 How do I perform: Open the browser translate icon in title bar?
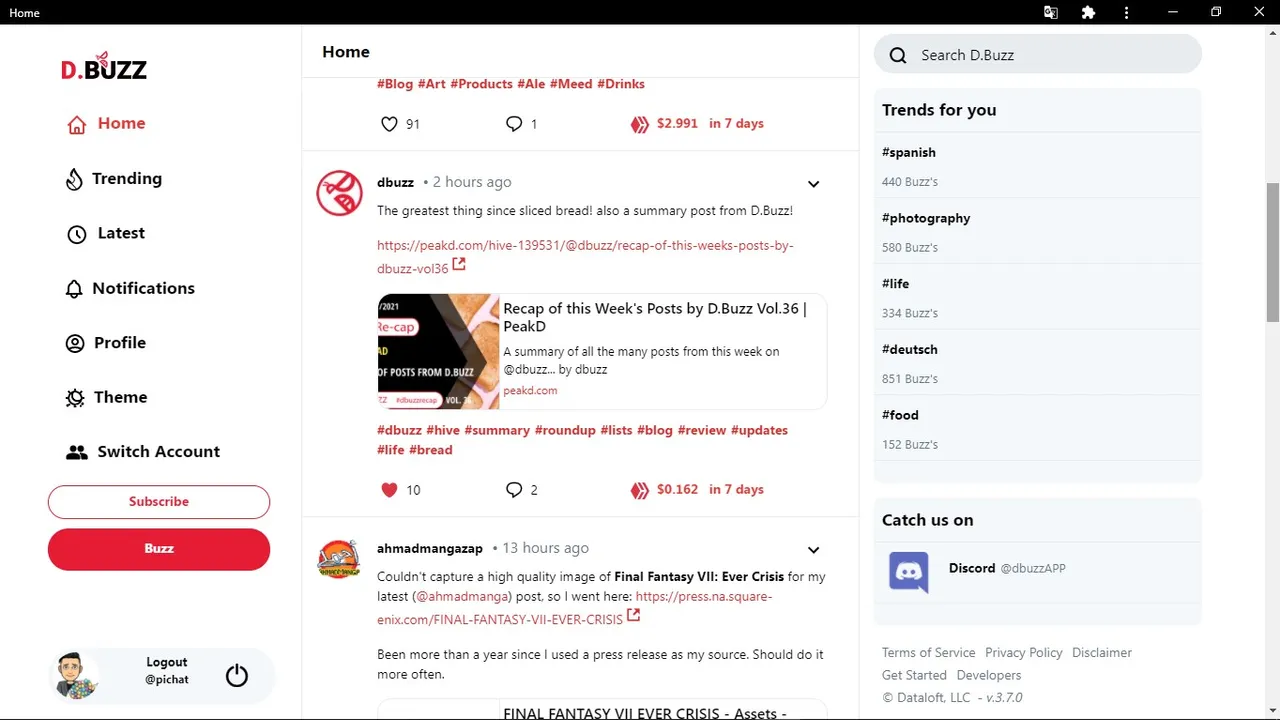tap(1051, 13)
